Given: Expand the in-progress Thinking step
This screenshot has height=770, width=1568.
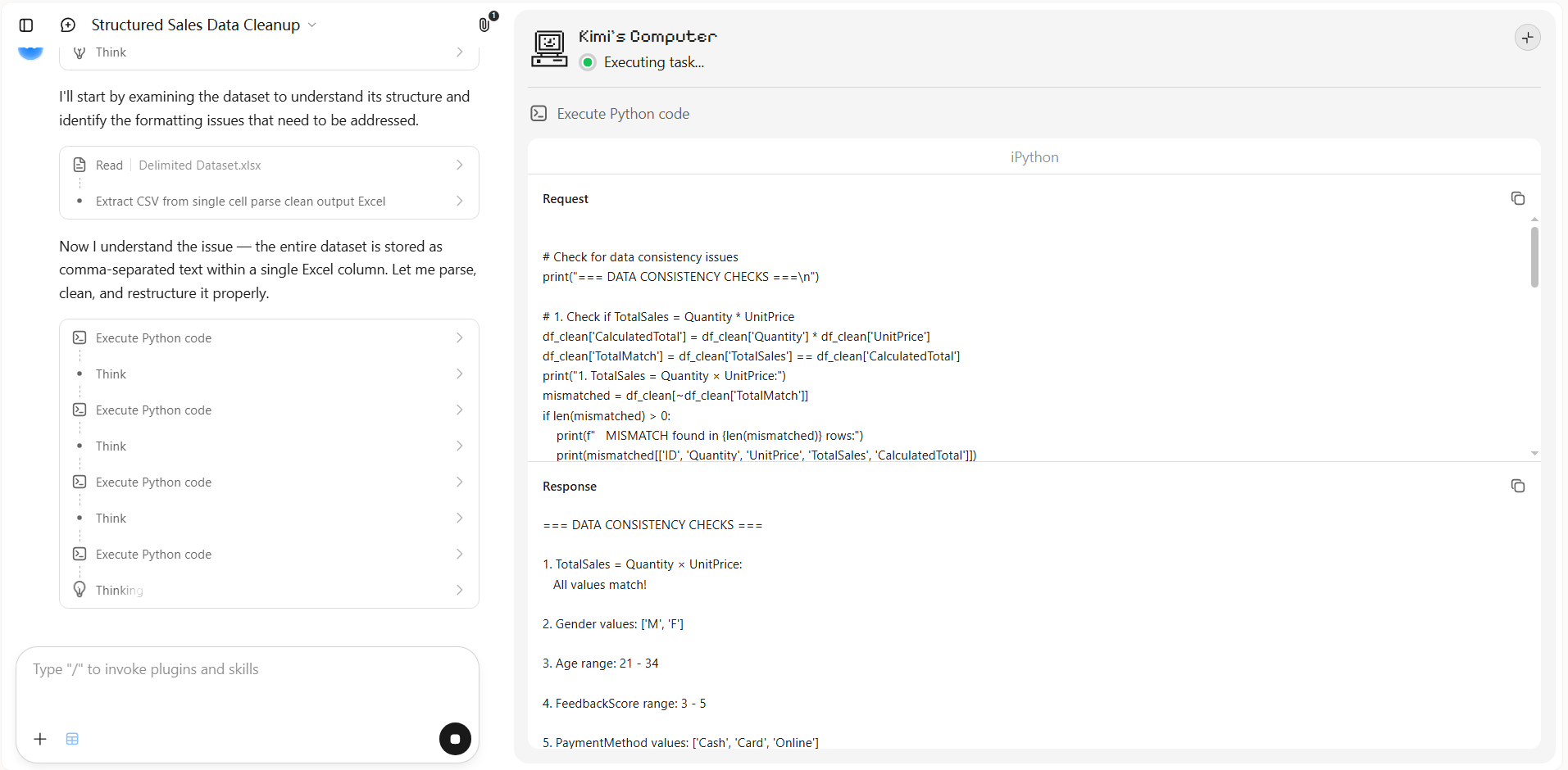Looking at the screenshot, I should [x=269, y=591].
